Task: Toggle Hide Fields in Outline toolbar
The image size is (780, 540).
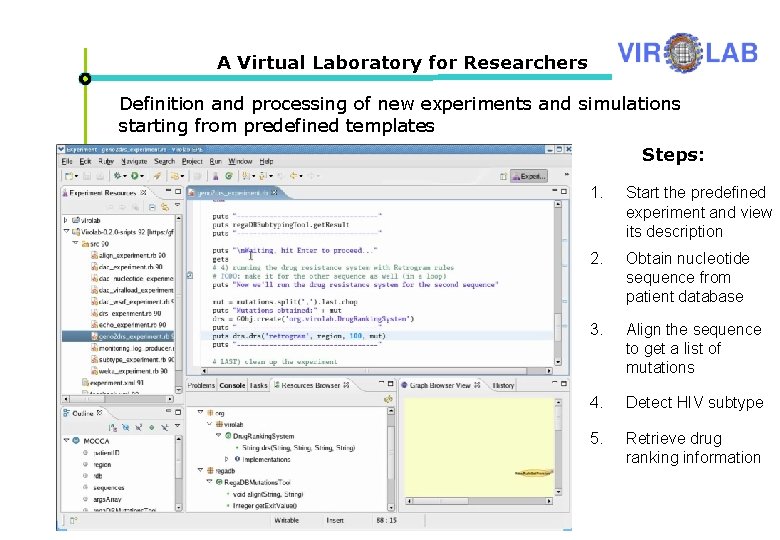Action: [126, 428]
